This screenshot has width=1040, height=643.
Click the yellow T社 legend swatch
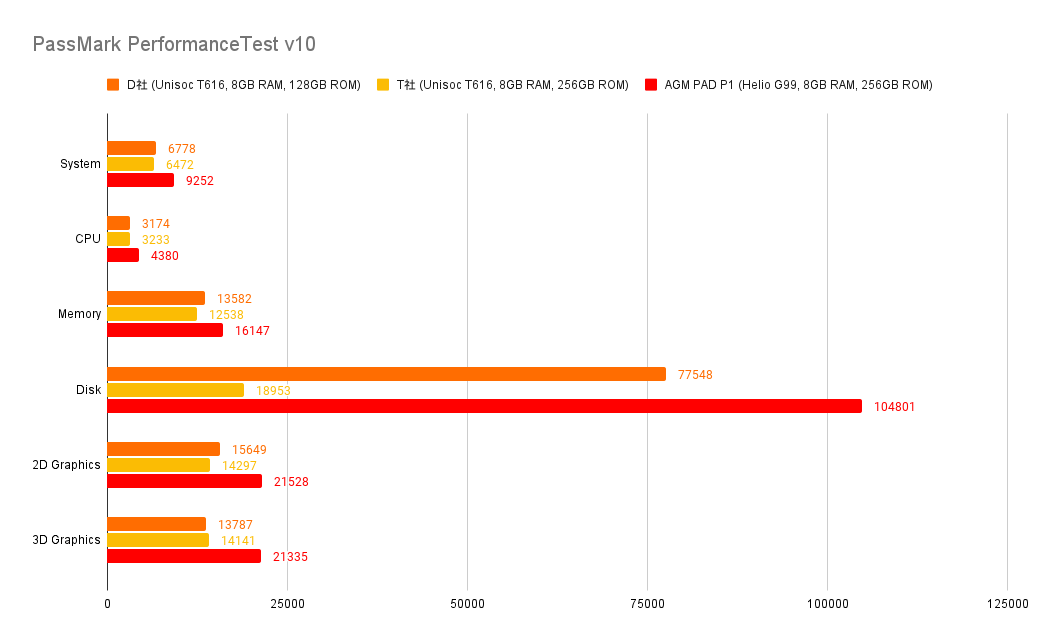point(383,85)
